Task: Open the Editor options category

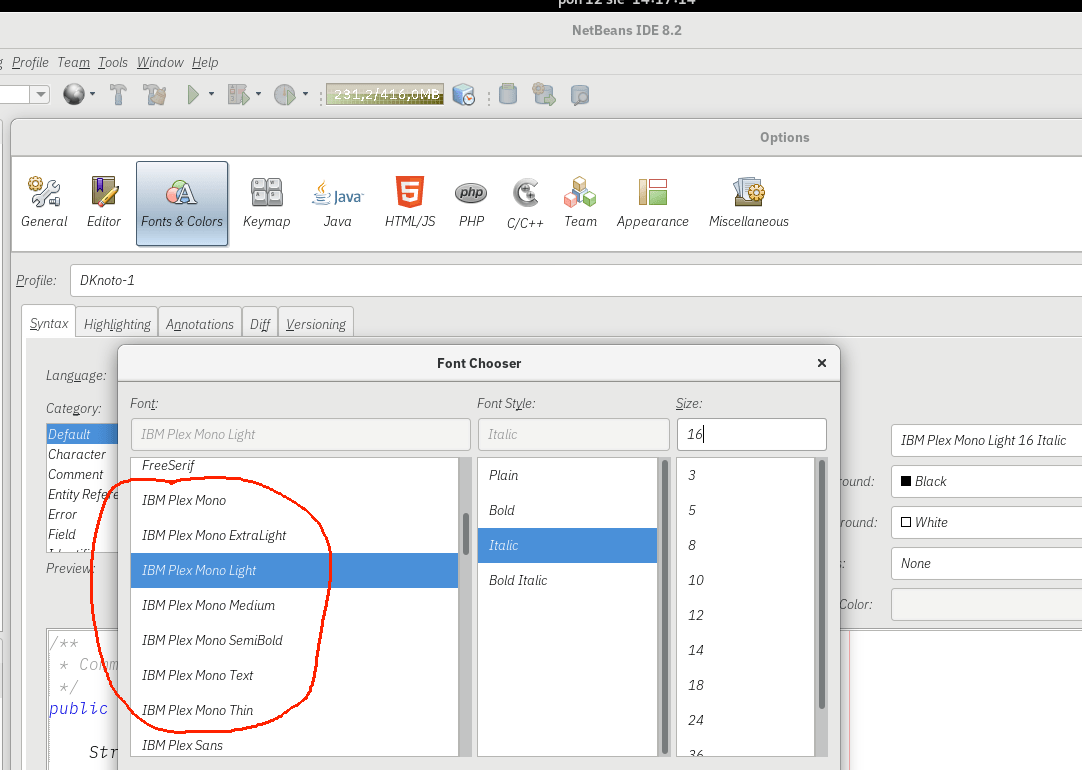Action: [x=104, y=203]
